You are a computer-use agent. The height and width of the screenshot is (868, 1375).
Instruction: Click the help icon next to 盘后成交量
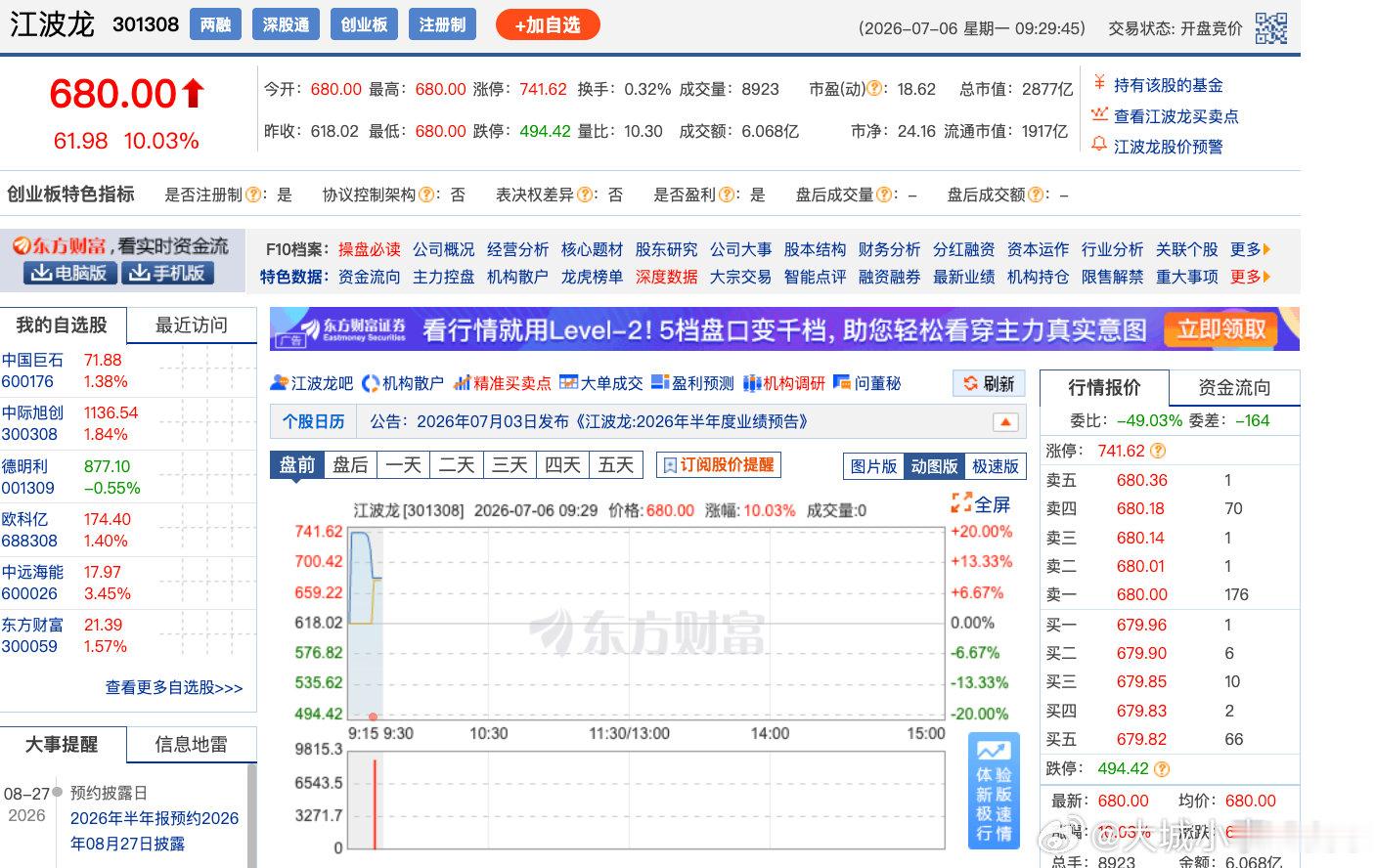(x=884, y=195)
